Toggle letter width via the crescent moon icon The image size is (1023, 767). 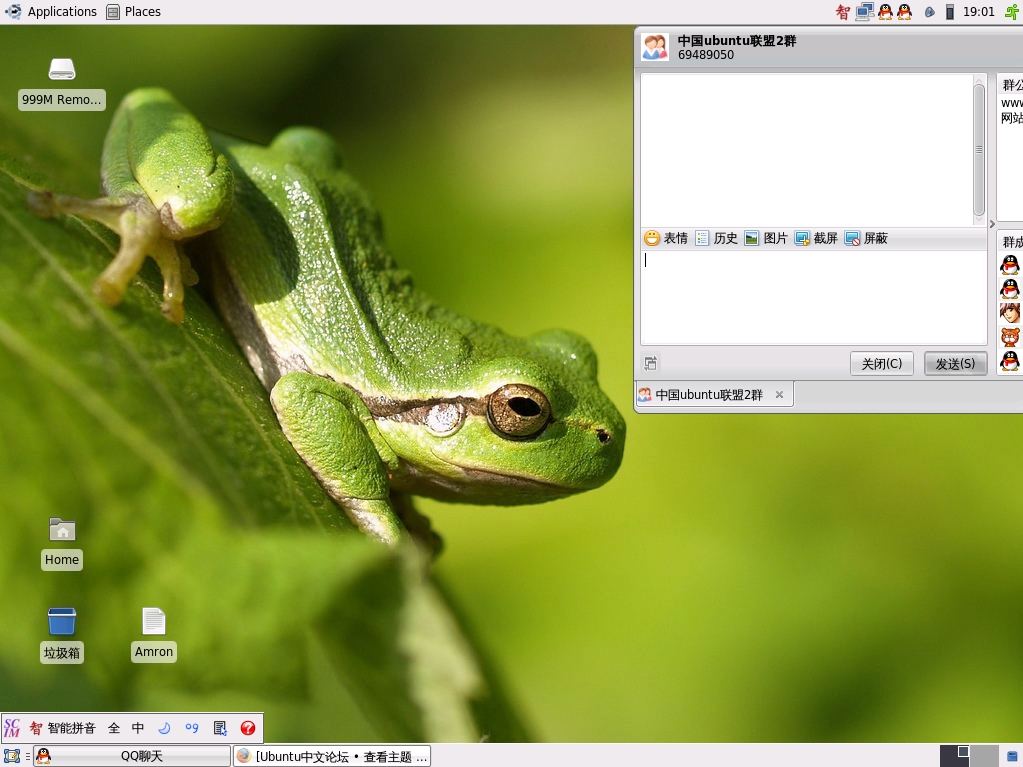click(x=164, y=728)
